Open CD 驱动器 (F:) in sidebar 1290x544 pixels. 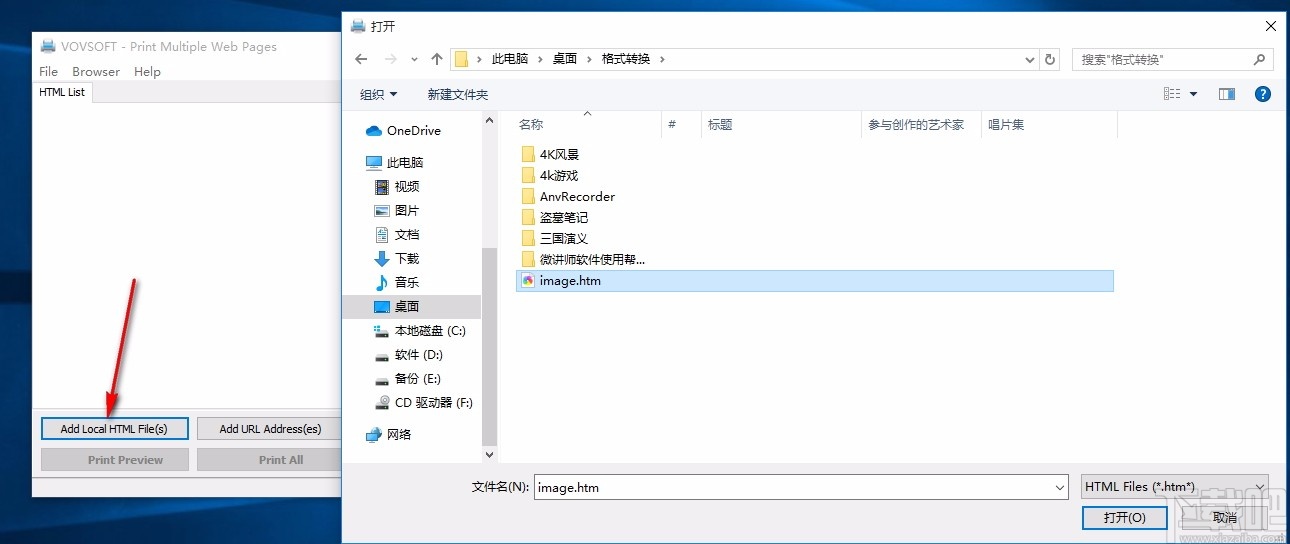pyautogui.click(x=433, y=403)
